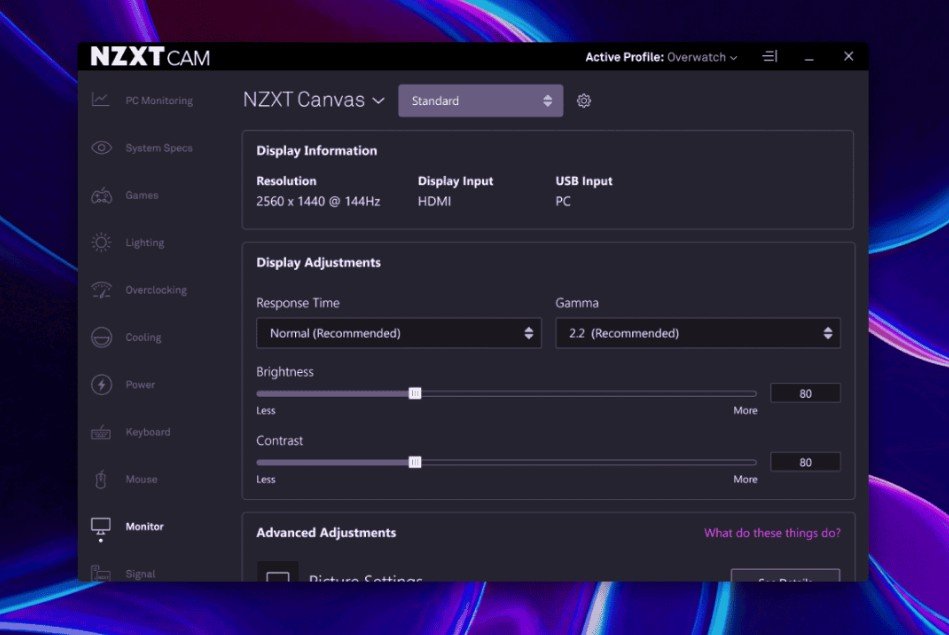Close the NZXT CAM window
949x635 pixels.
point(849,56)
